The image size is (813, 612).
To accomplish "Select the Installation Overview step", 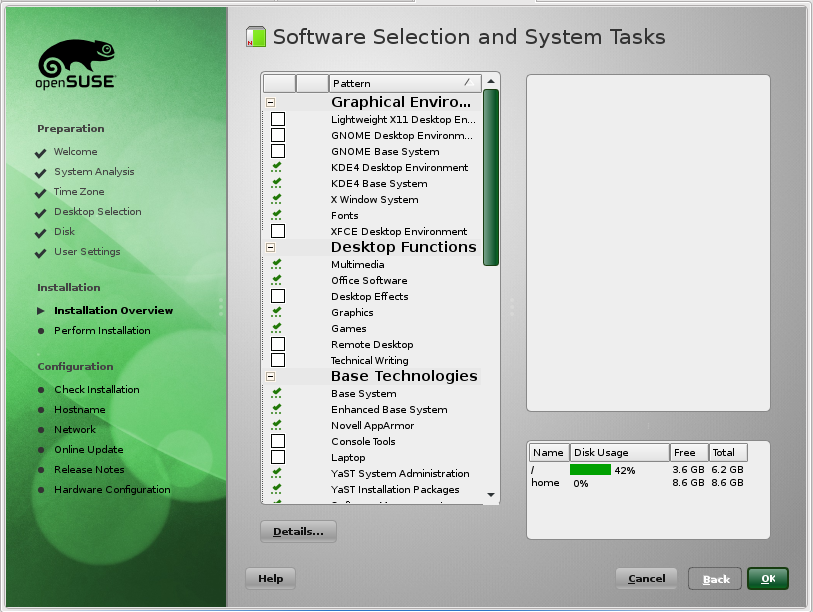I will tap(114, 310).
